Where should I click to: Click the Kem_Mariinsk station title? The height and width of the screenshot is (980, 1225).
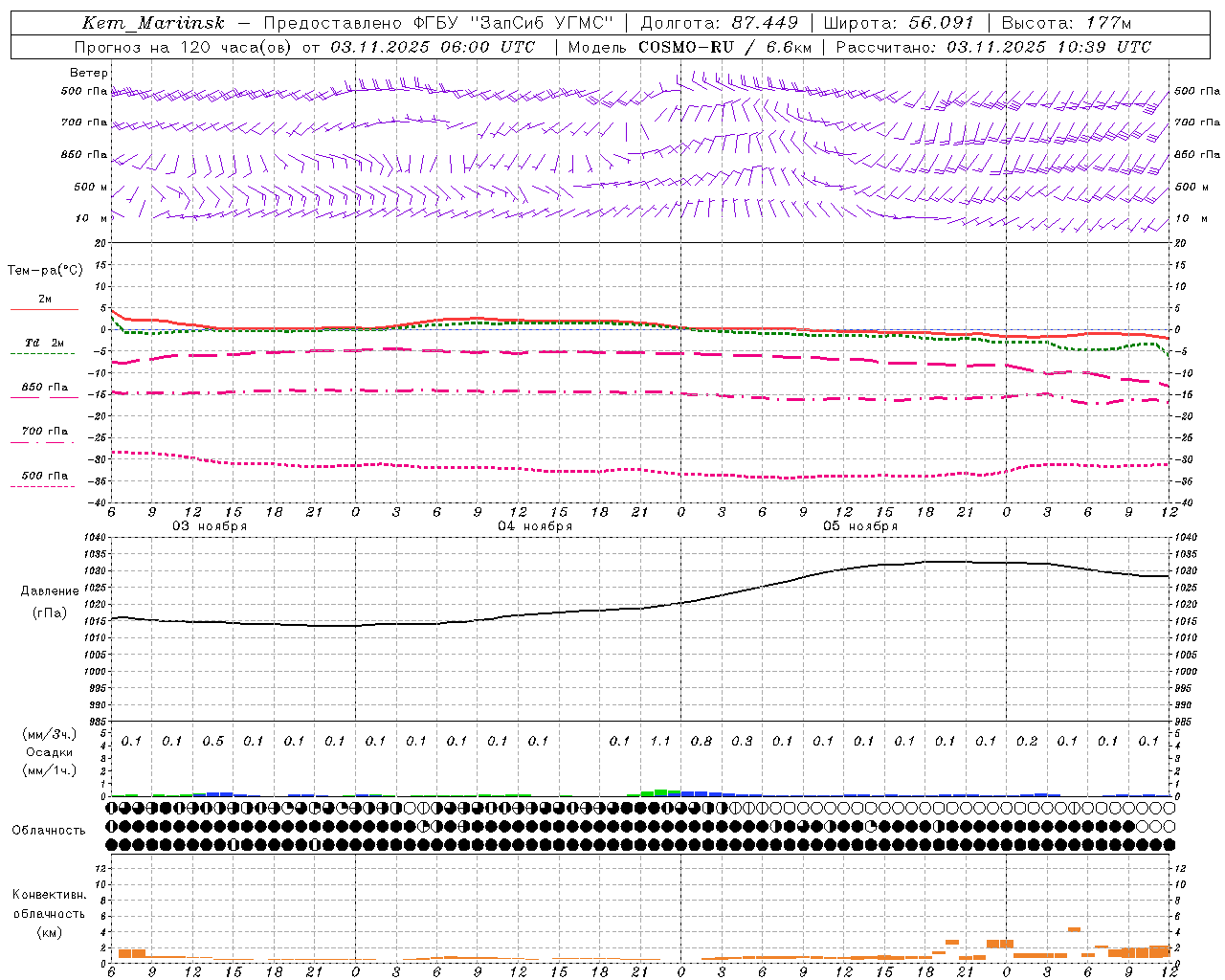153,23
